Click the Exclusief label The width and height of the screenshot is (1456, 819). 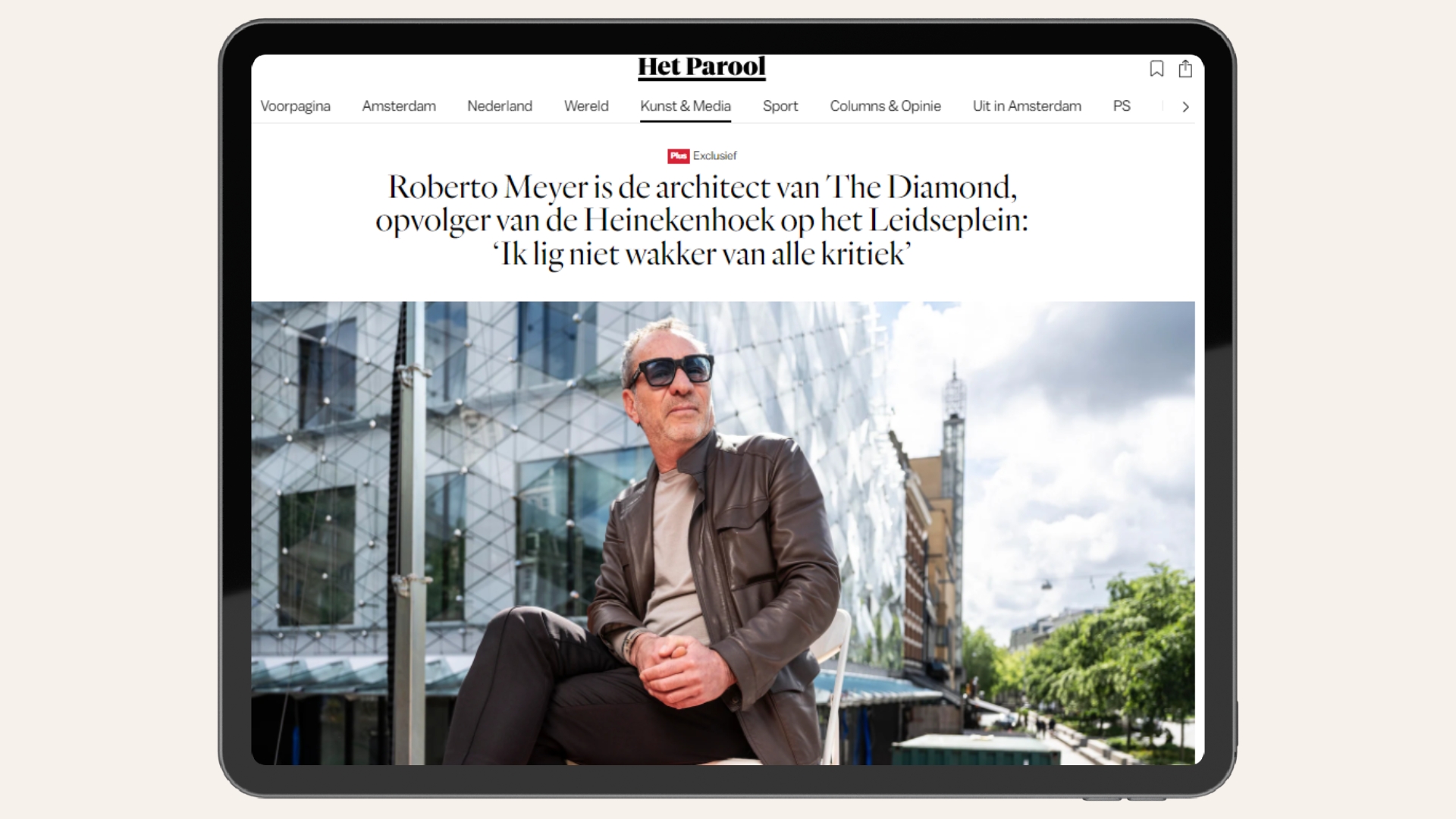(714, 155)
